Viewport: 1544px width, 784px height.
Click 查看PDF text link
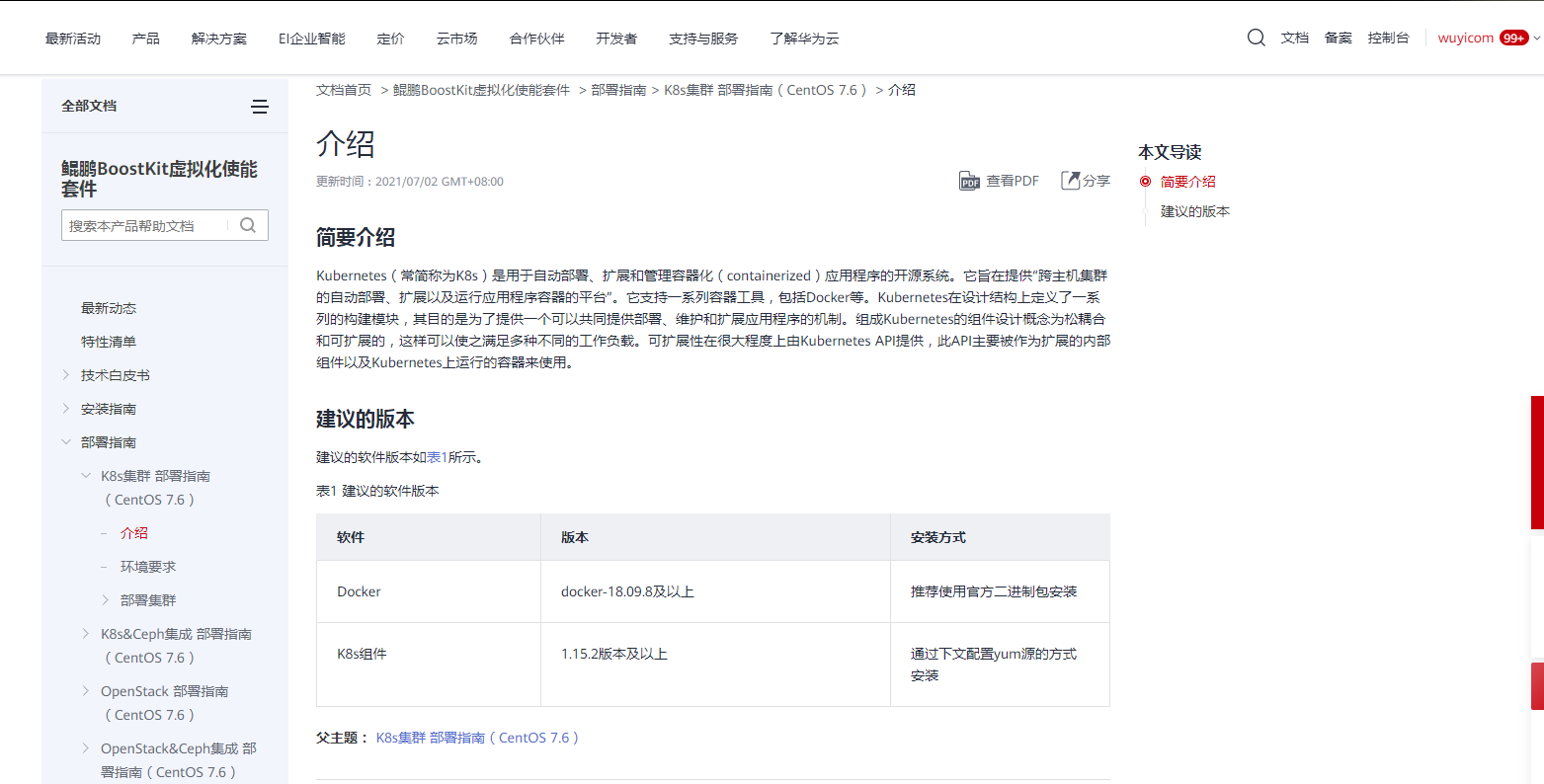pos(1013,181)
